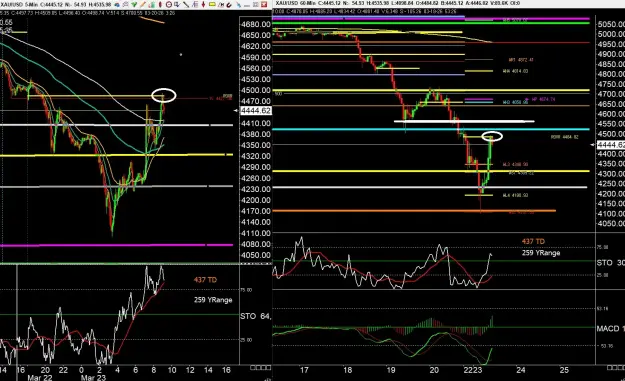Click the MACD indicator label
Screen dimensions: 625x381
click(611, 329)
